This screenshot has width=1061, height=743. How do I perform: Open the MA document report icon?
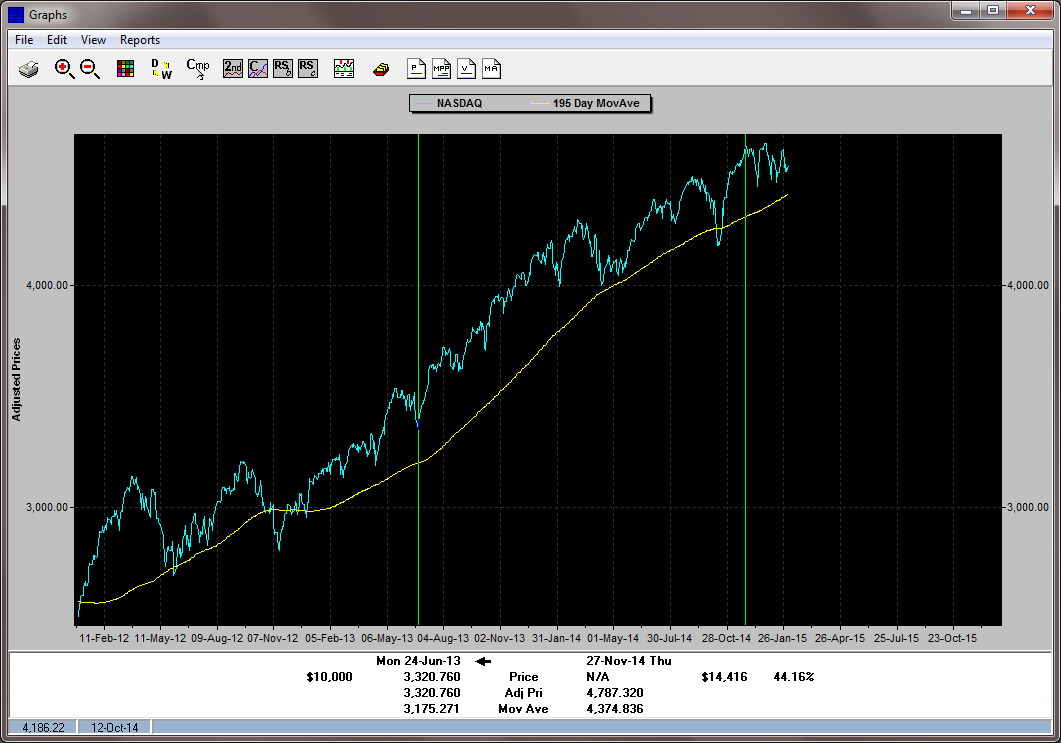491,69
